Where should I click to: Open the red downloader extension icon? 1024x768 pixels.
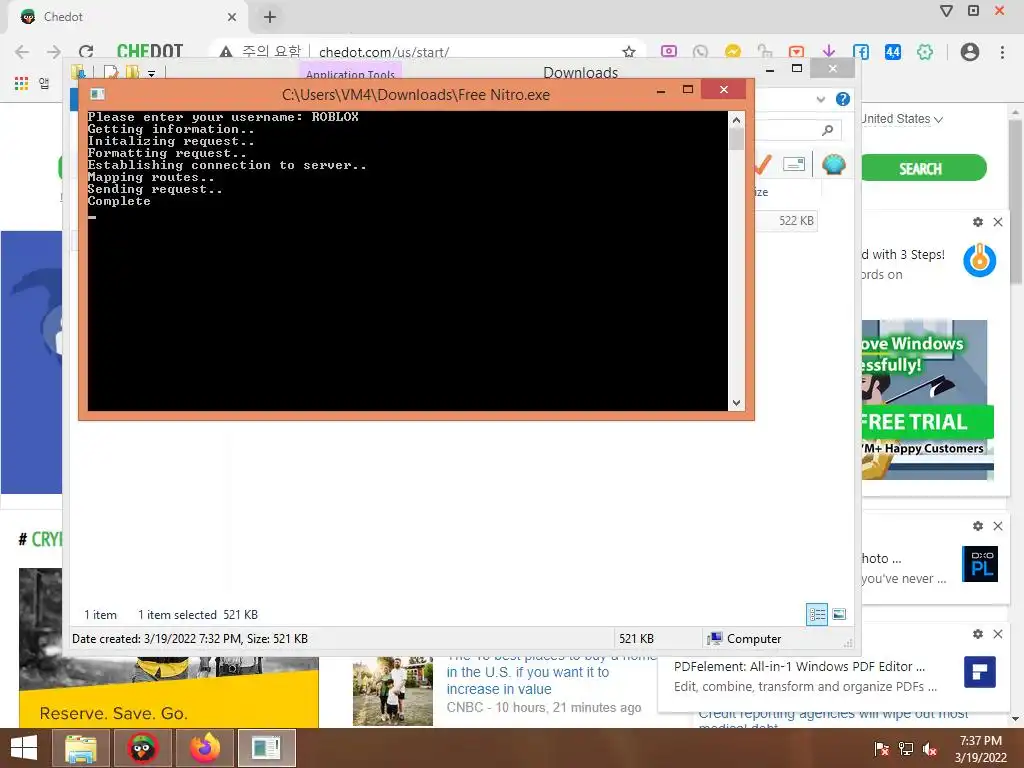[x=796, y=52]
